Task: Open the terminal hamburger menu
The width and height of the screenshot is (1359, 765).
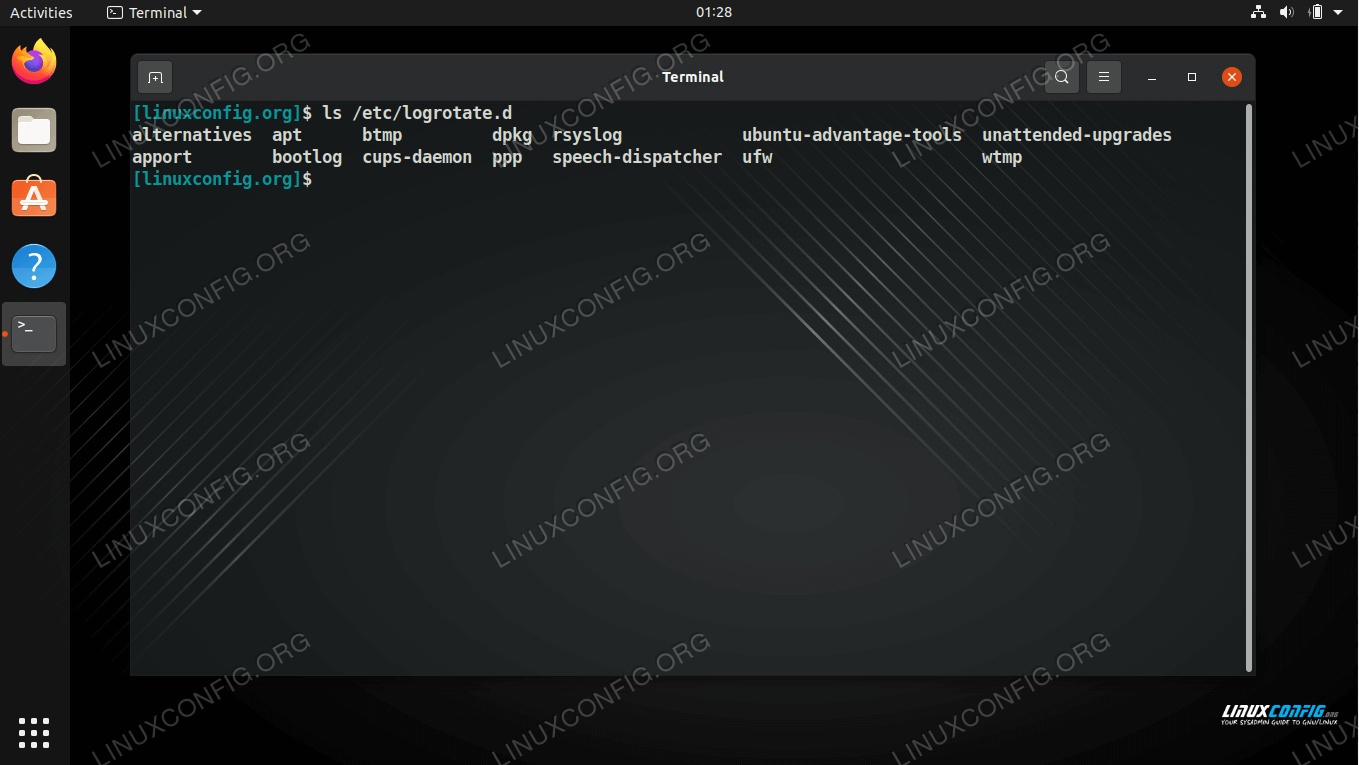Action: (1104, 77)
